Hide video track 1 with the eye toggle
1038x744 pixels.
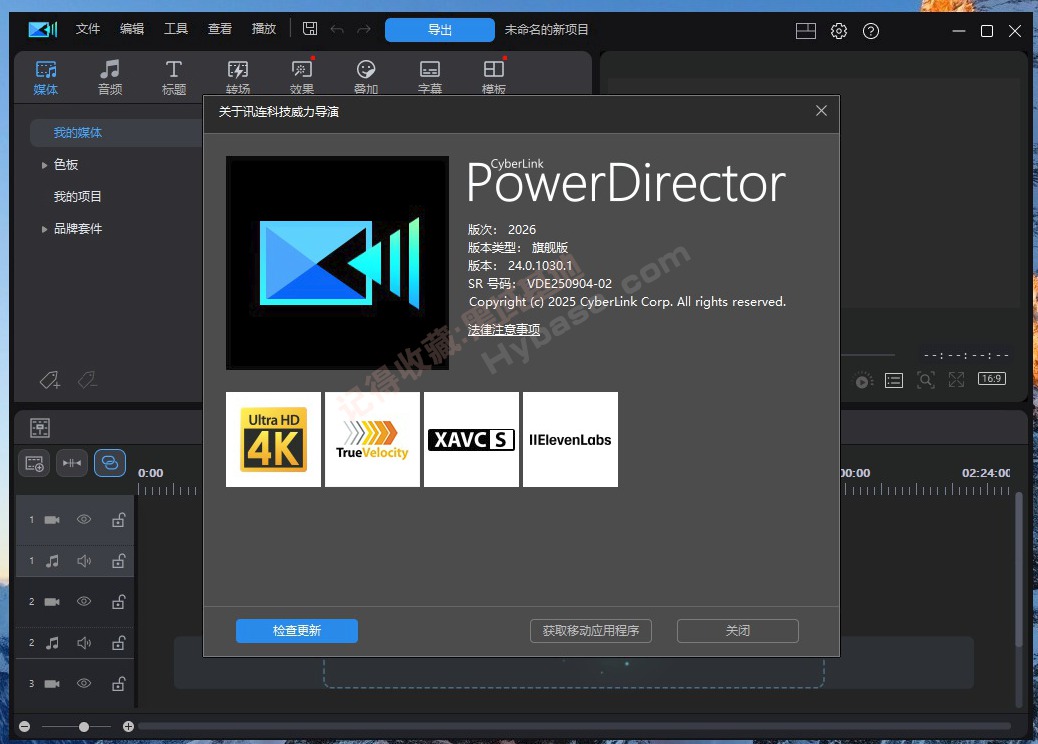click(x=84, y=519)
